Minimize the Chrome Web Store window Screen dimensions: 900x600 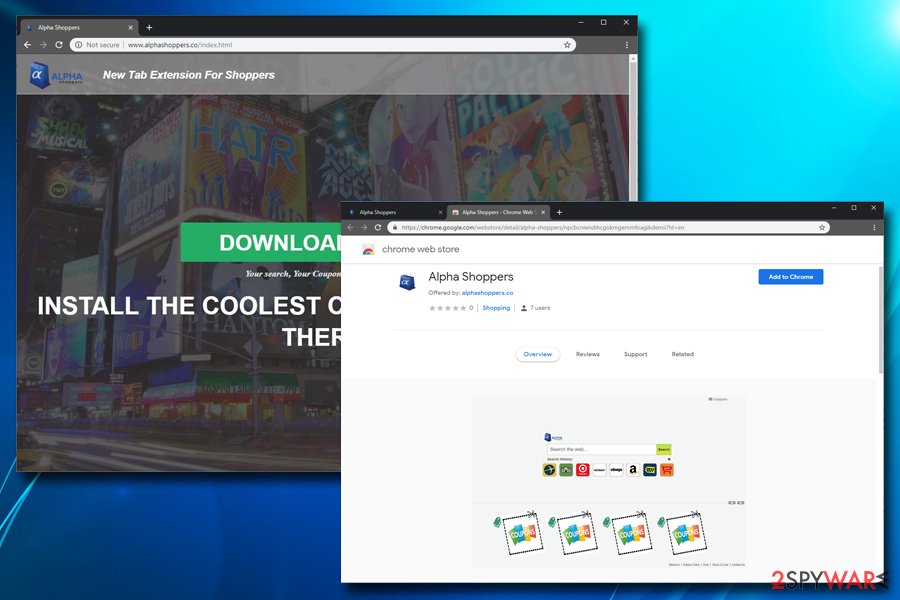tap(834, 208)
